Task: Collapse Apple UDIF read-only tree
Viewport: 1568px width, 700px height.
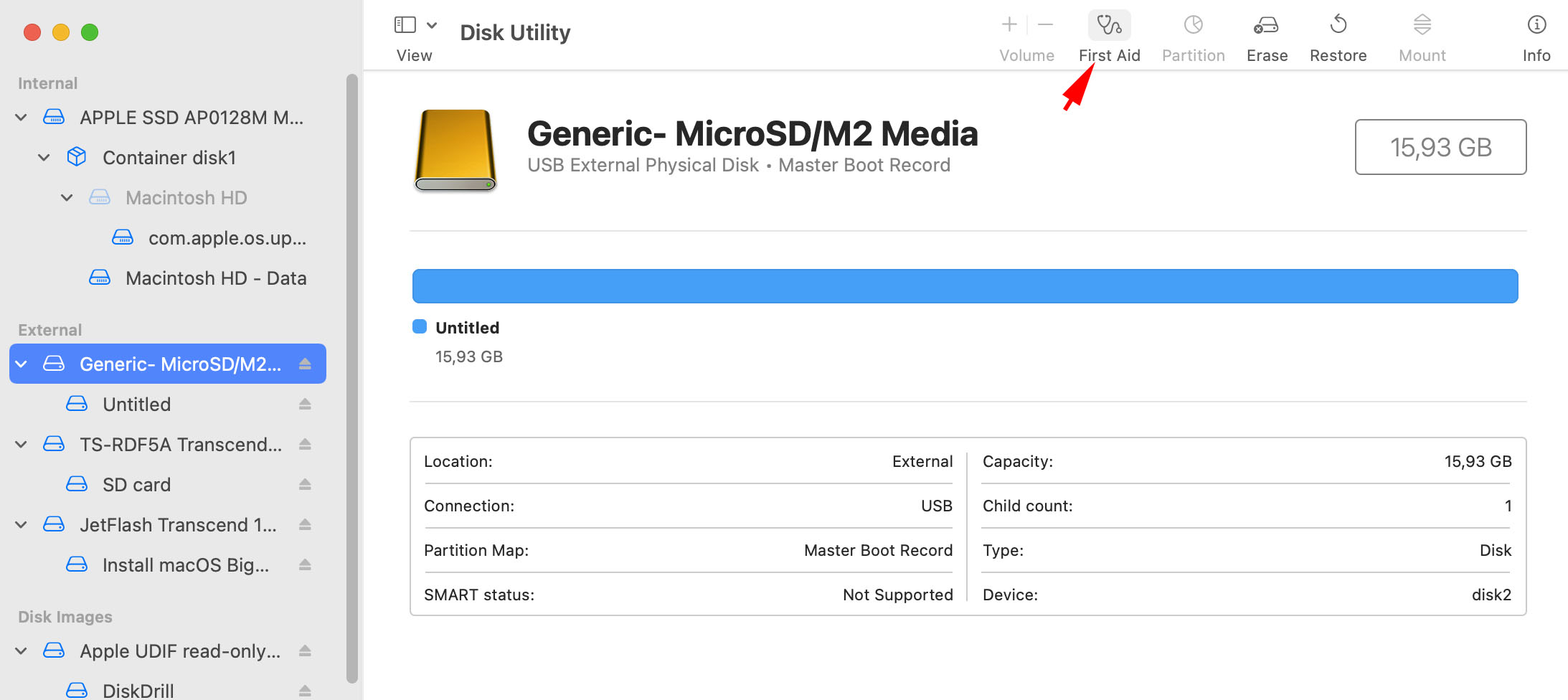Action: (x=22, y=651)
